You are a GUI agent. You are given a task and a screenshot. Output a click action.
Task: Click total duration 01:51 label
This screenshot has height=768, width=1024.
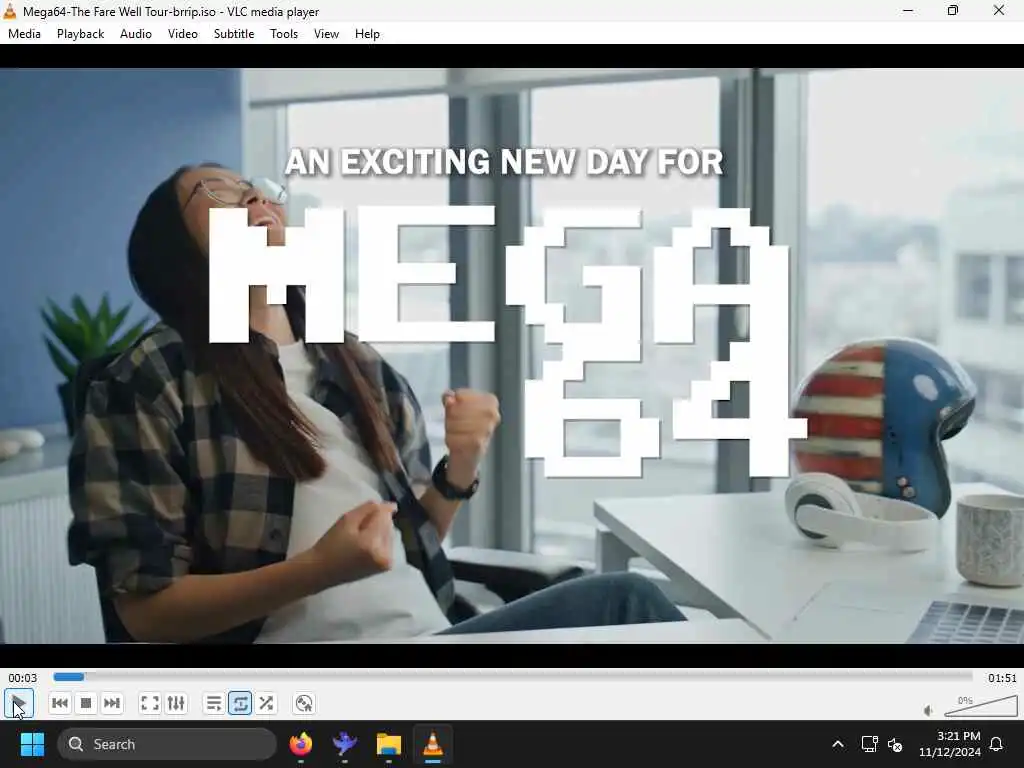1002,678
